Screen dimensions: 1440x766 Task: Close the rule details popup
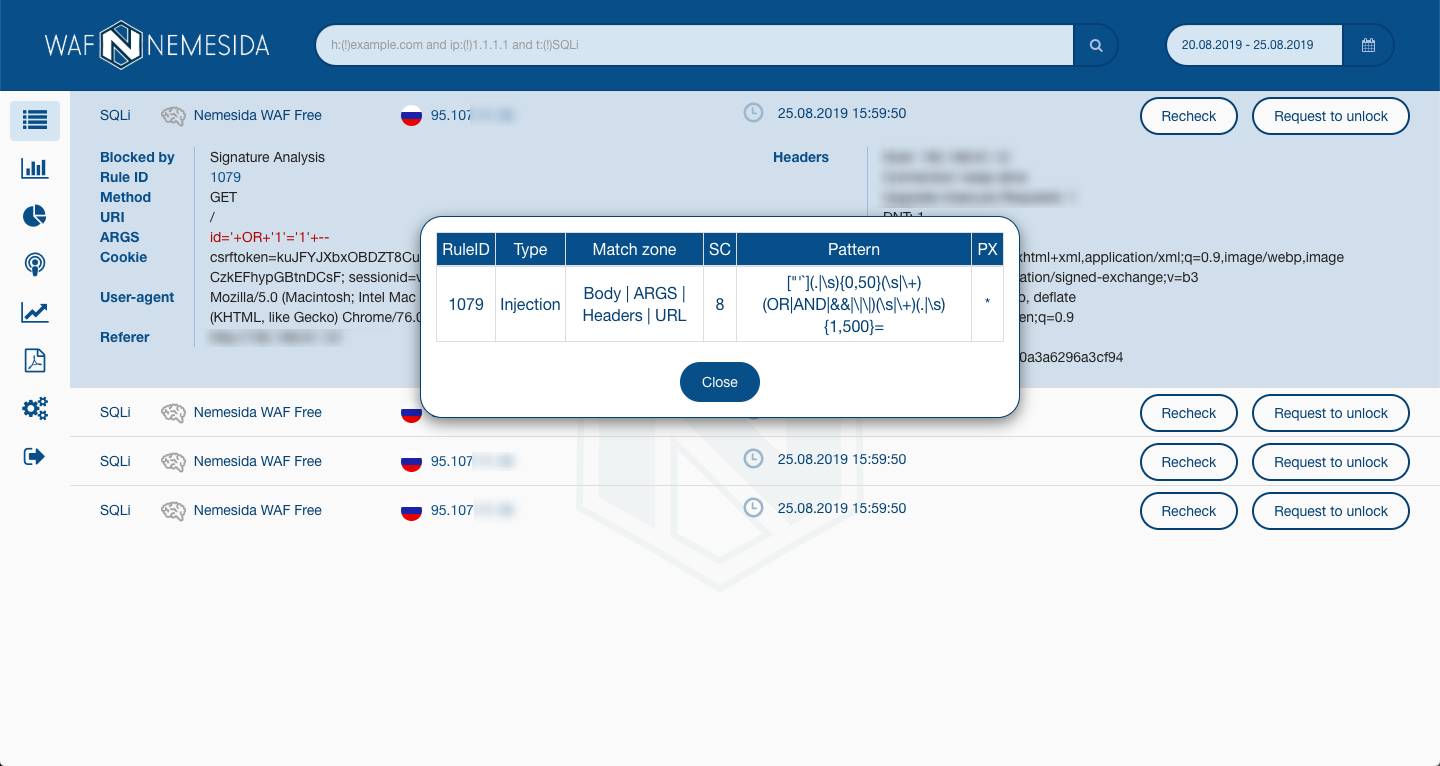[720, 382]
